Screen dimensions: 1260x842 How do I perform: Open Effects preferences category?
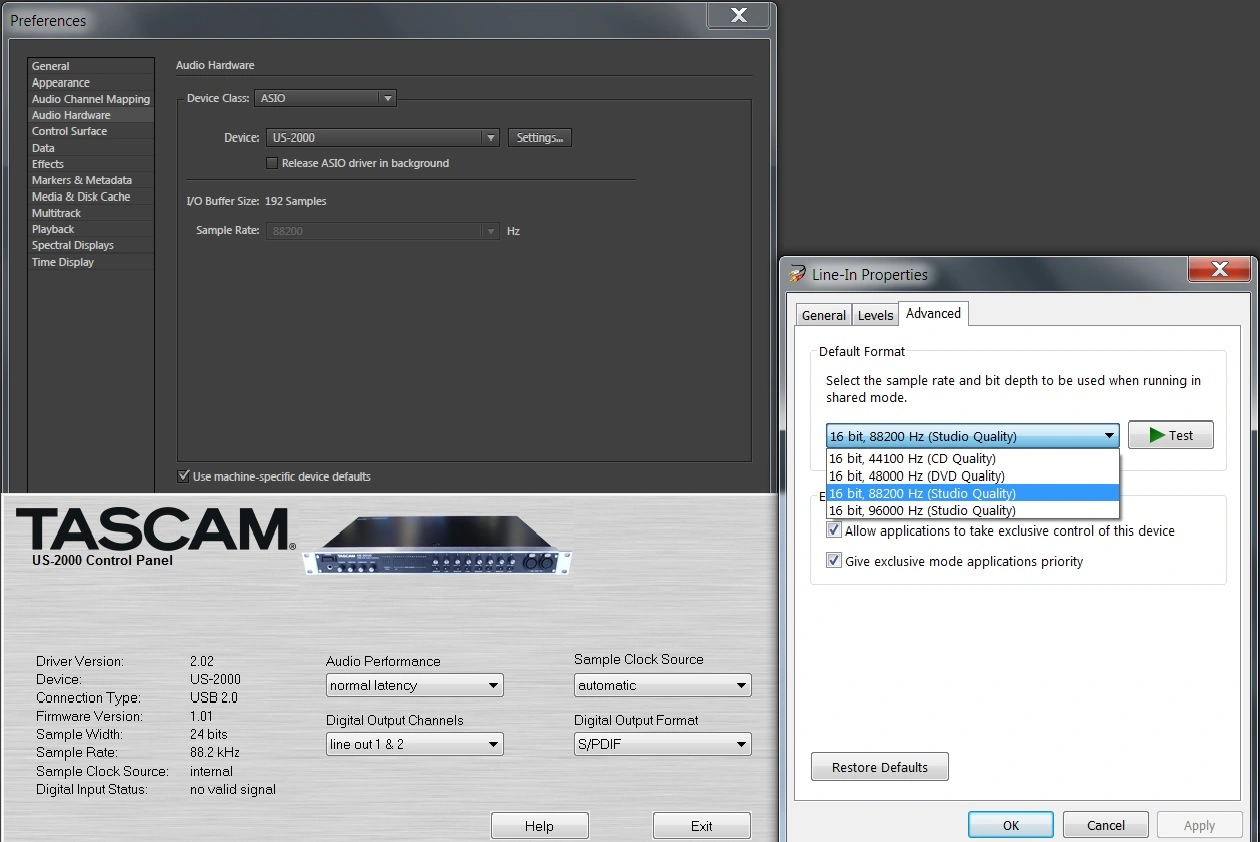[91, 164]
